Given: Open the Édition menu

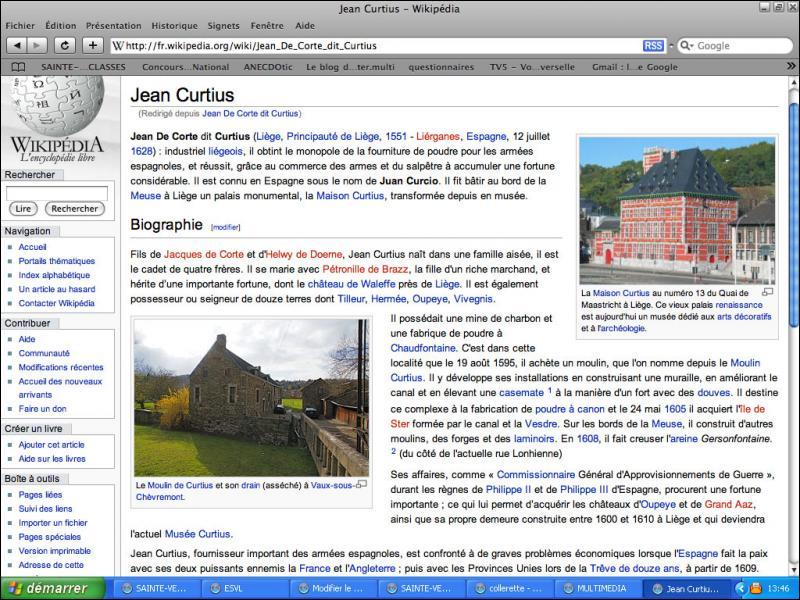Looking at the screenshot, I should 61,26.
